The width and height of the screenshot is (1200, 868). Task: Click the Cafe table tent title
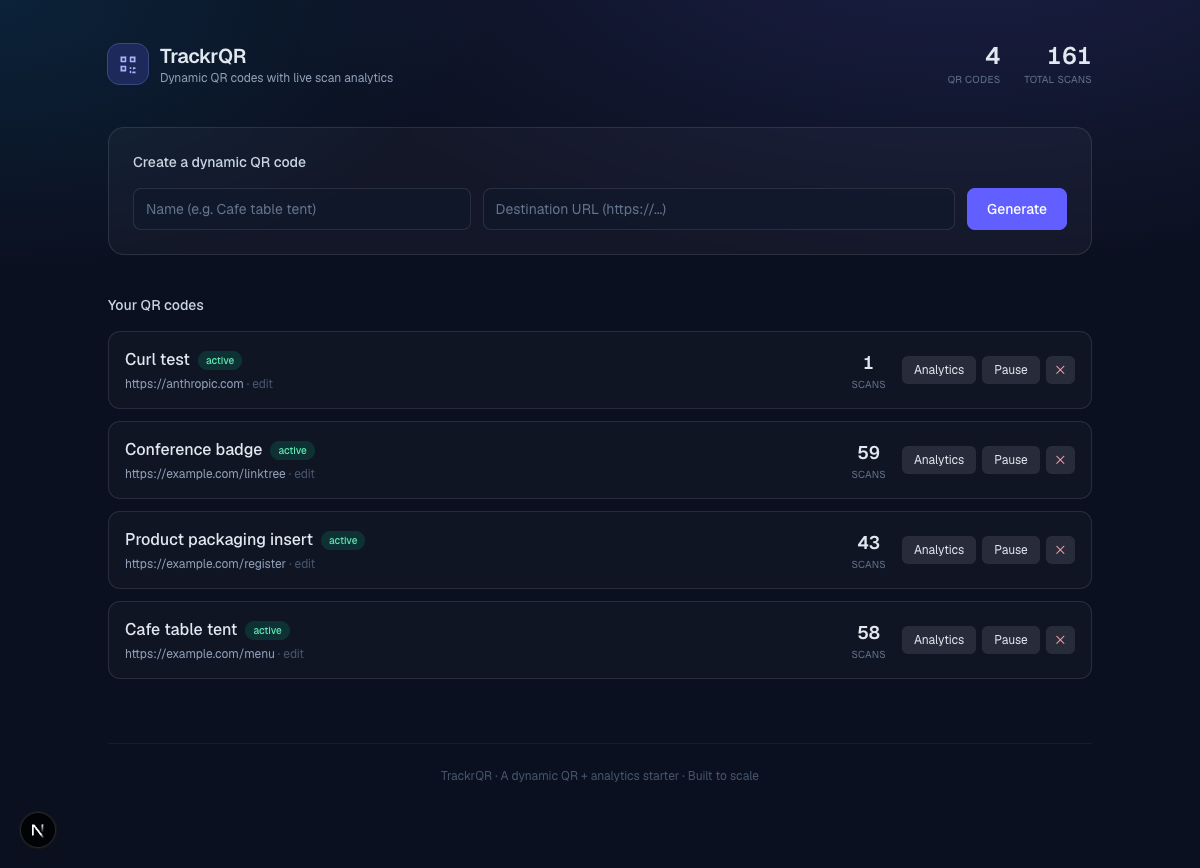click(181, 629)
